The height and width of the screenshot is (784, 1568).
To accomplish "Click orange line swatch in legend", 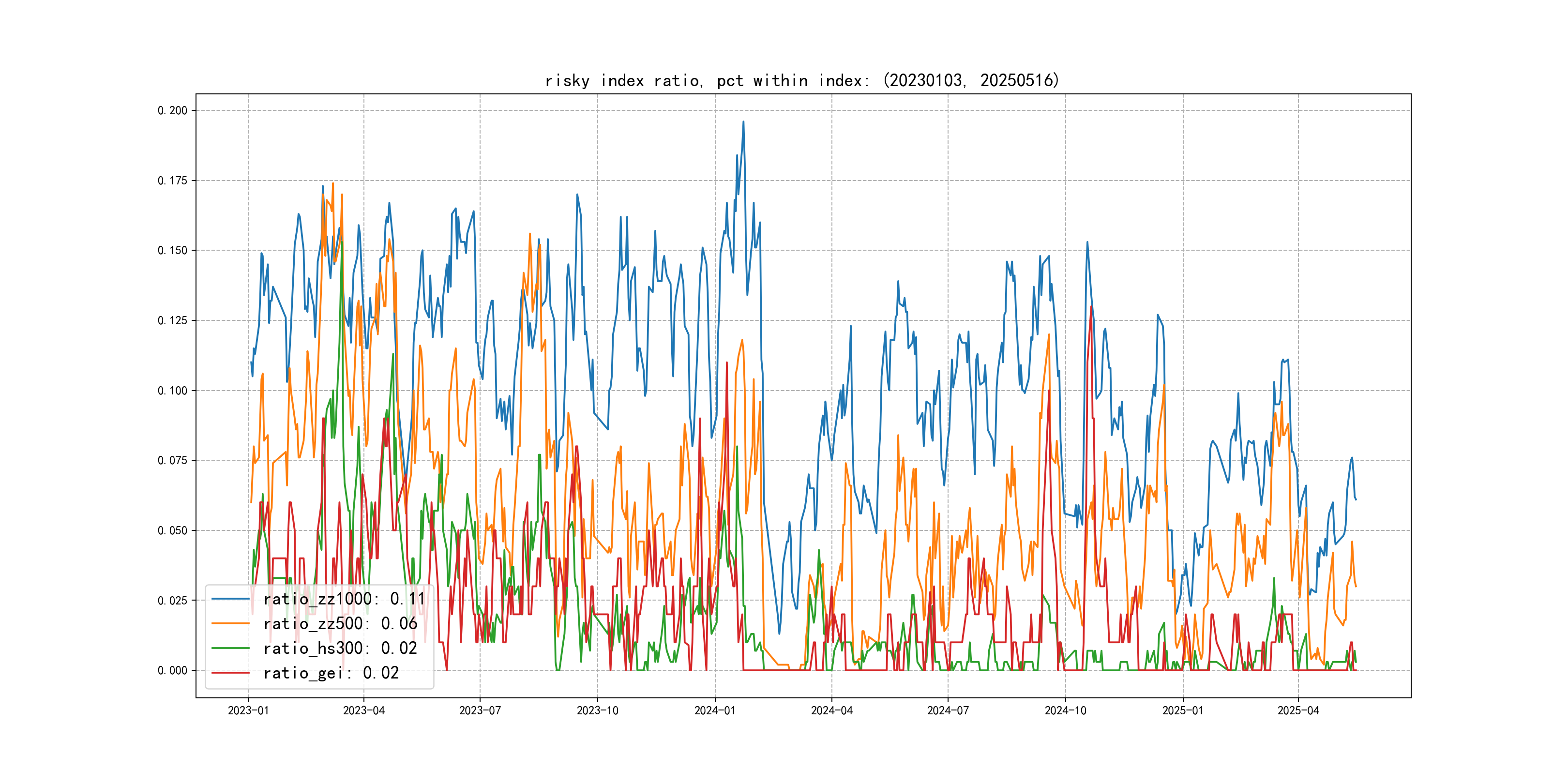I will pyautogui.click(x=231, y=623).
